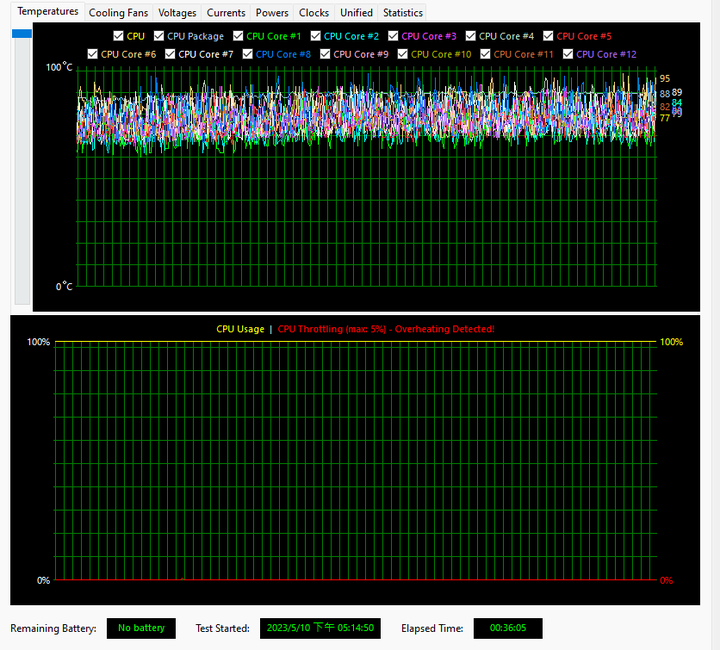This screenshot has width=720, height=650.
Task: Open the Unified tab
Action: tap(356, 13)
